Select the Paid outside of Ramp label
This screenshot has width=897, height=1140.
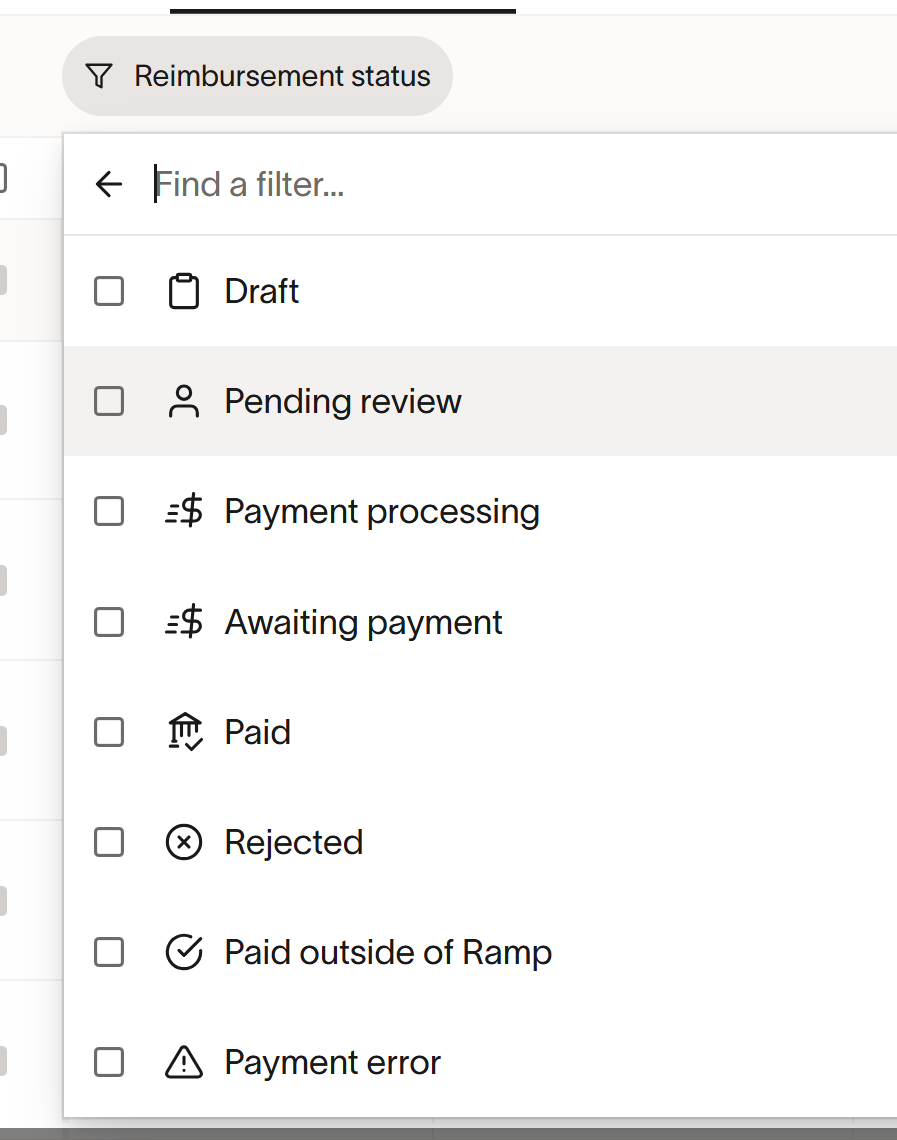click(x=388, y=952)
